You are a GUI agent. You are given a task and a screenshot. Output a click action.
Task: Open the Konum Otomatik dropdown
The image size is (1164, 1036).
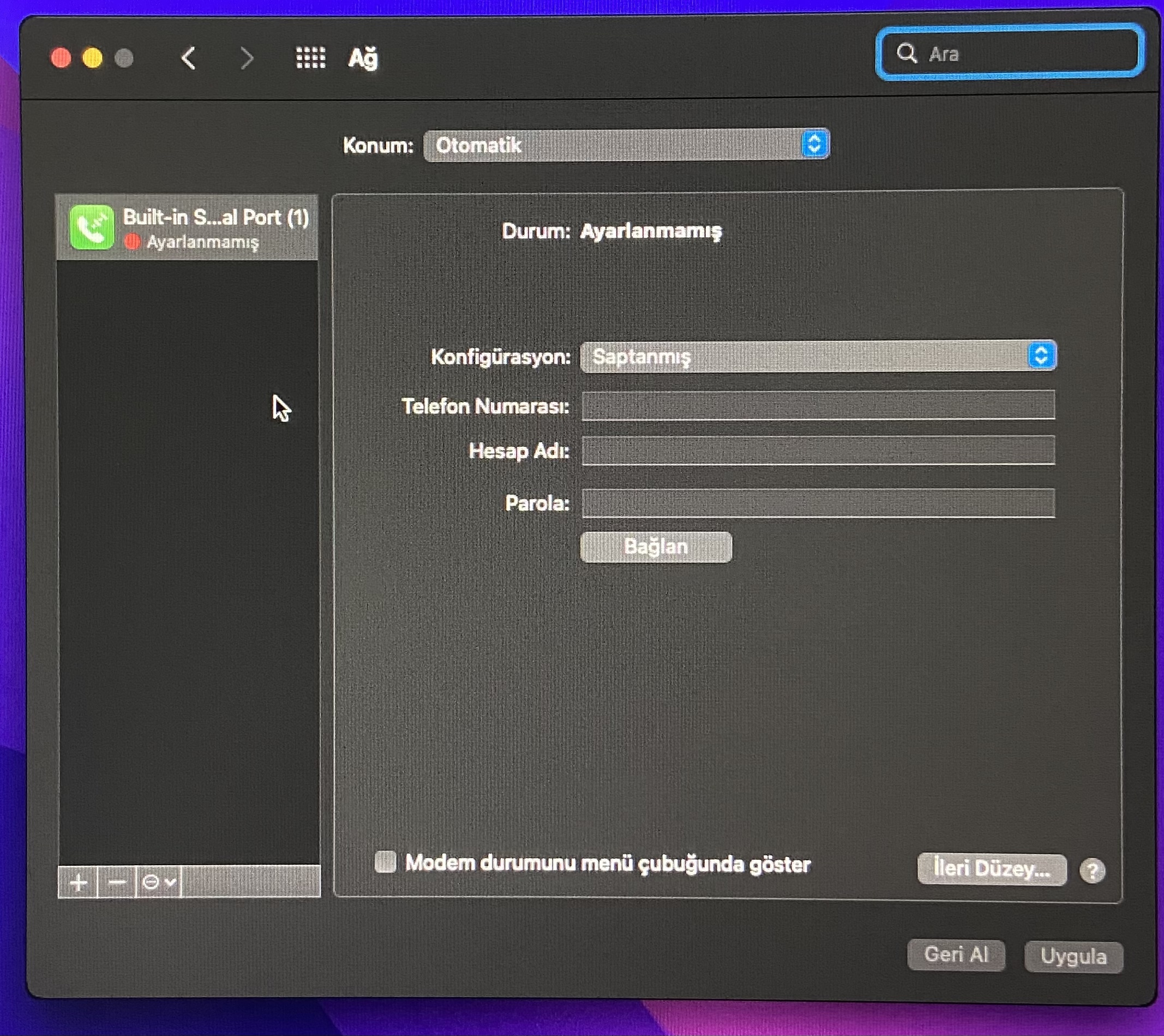(x=626, y=145)
